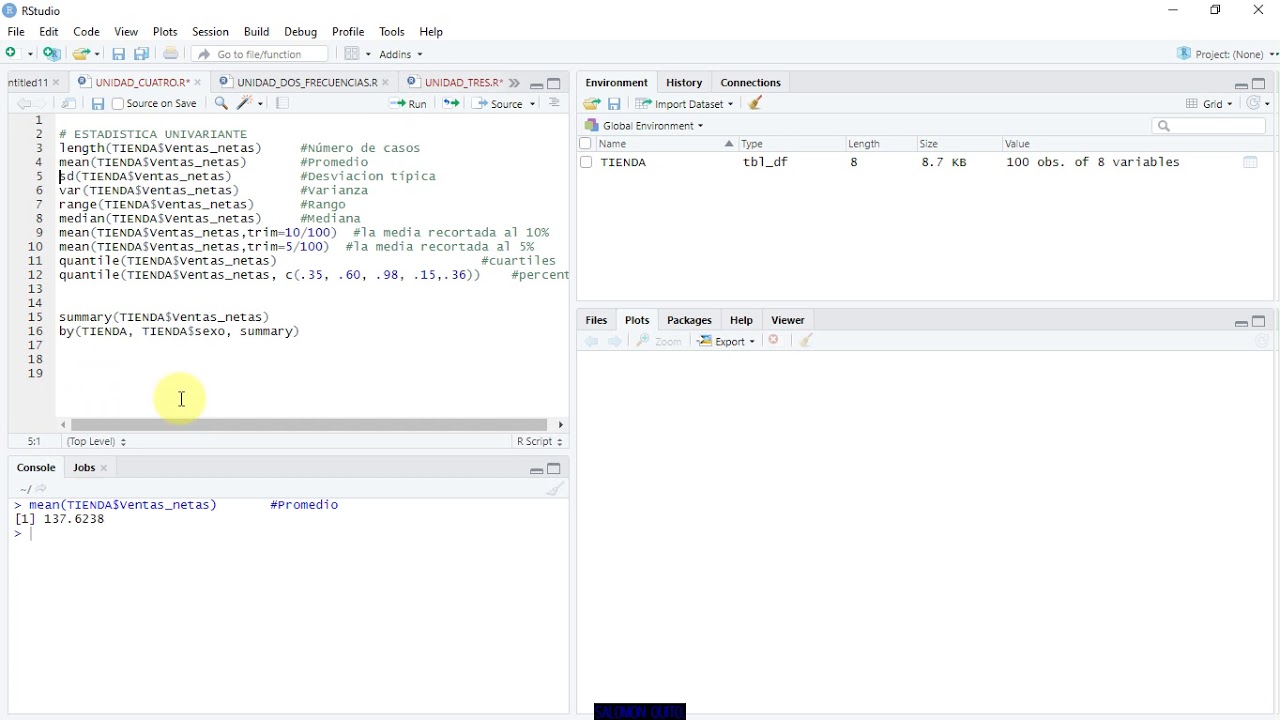Click the Go to file/function field
Viewport: 1280px width, 720px height.
(260, 54)
